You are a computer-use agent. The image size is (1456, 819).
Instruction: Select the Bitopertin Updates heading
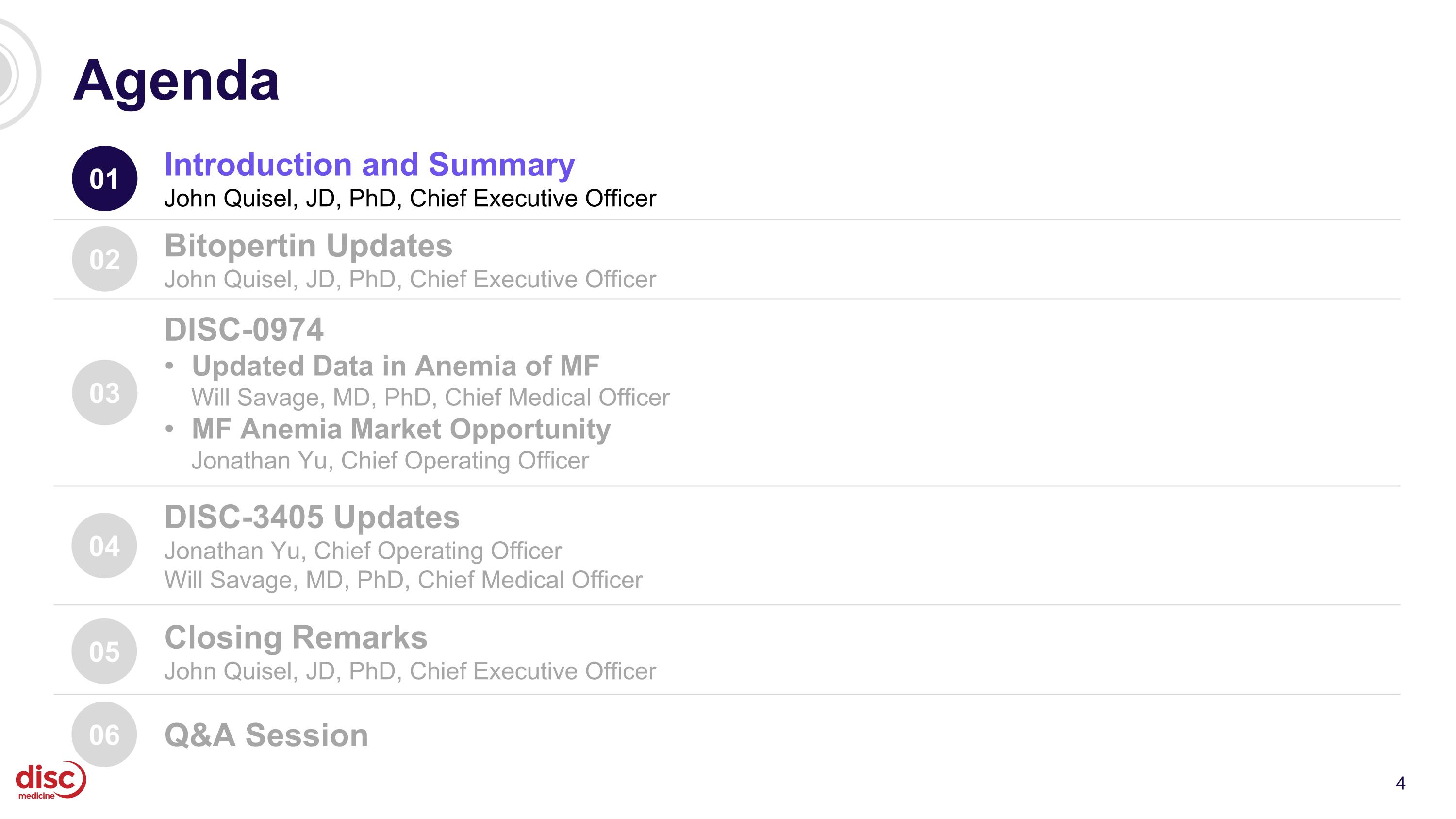(x=308, y=246)
